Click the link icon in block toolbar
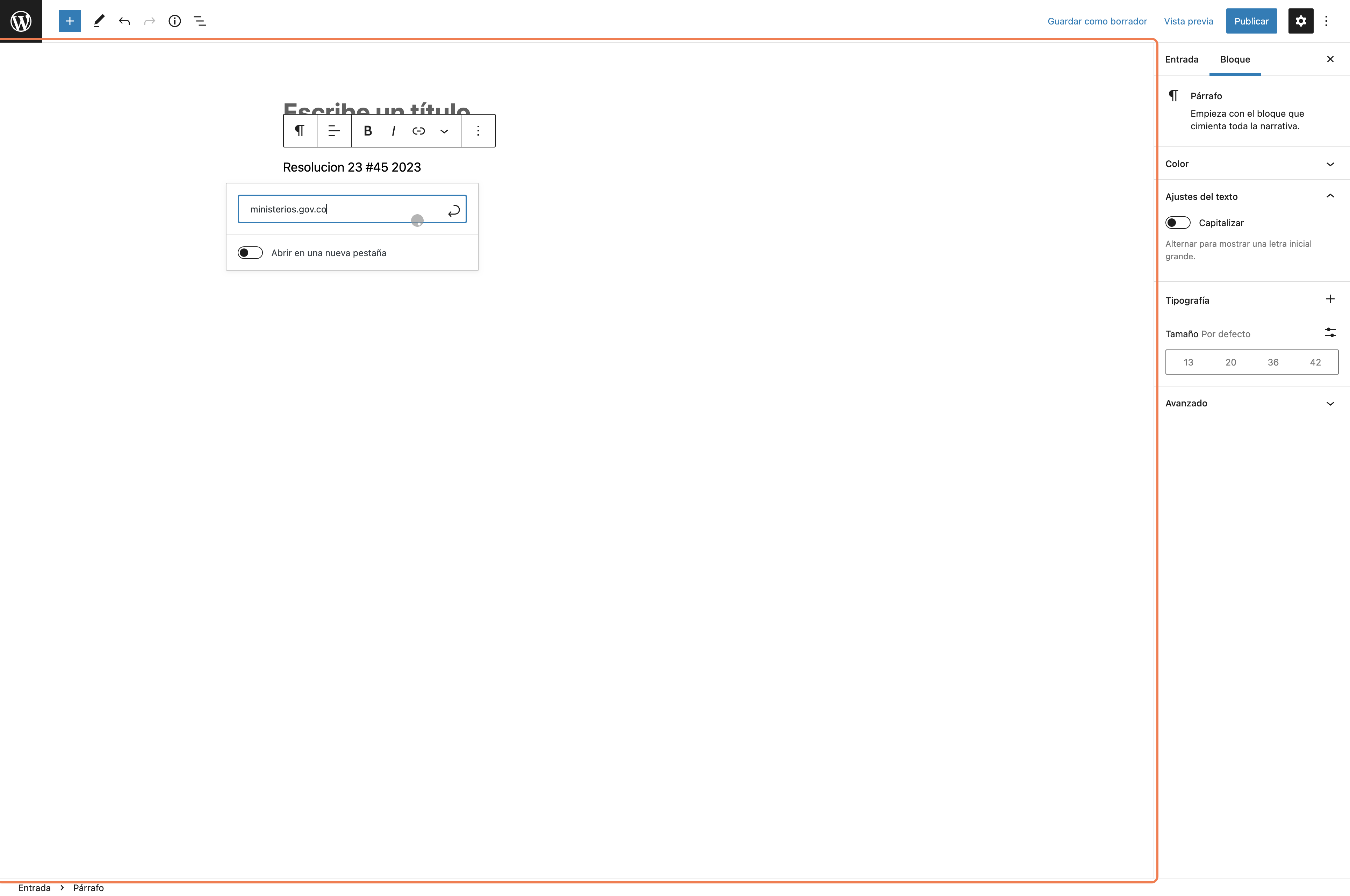This screenshot has width=1350, height=896. 418,131
